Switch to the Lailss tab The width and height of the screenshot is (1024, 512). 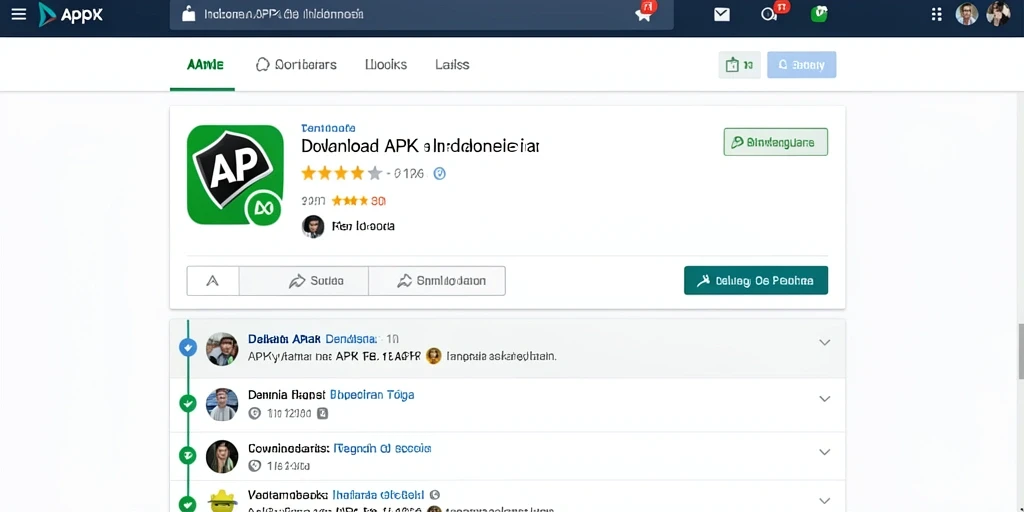(x=452, y=65)
